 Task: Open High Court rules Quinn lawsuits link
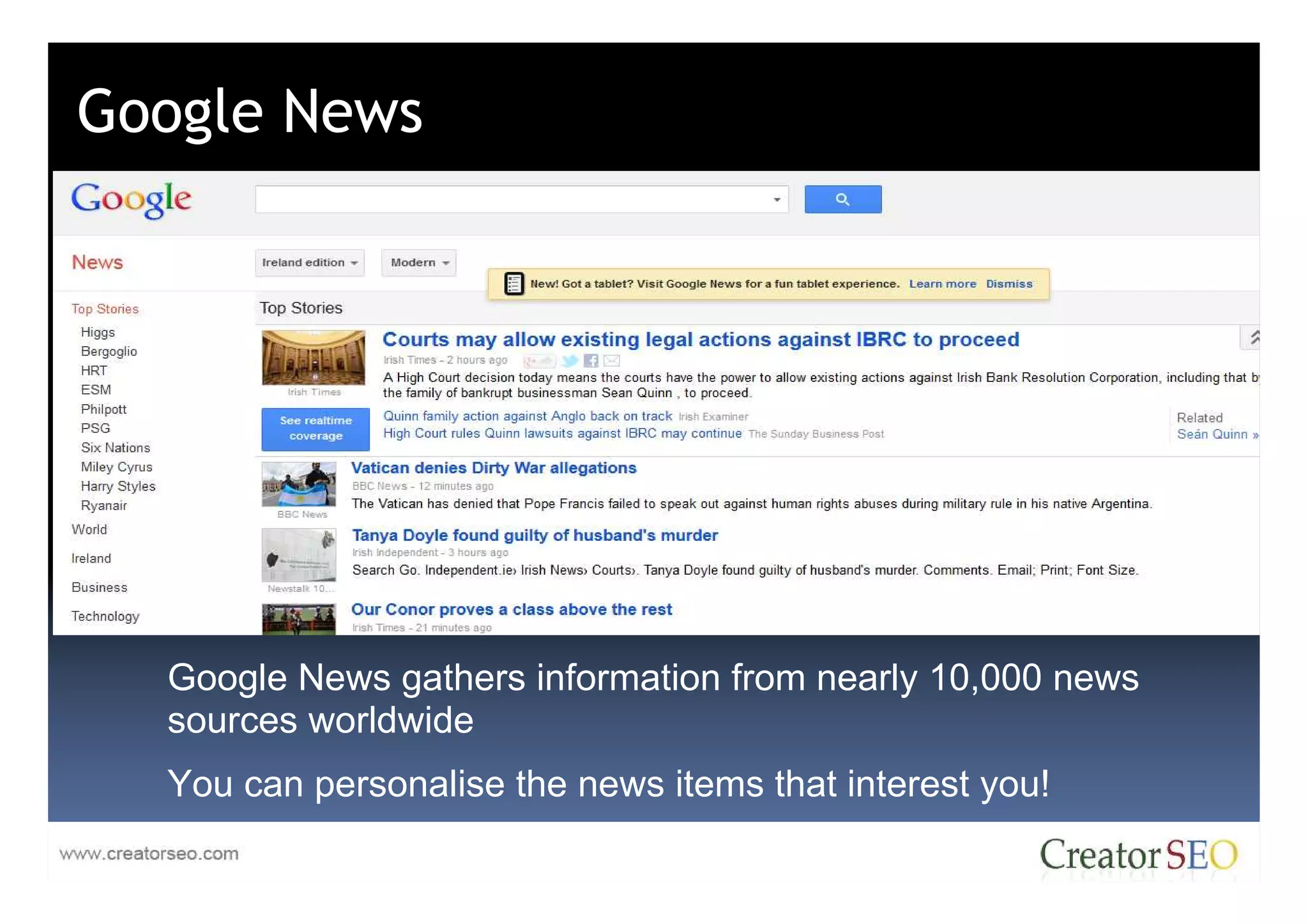562,434
